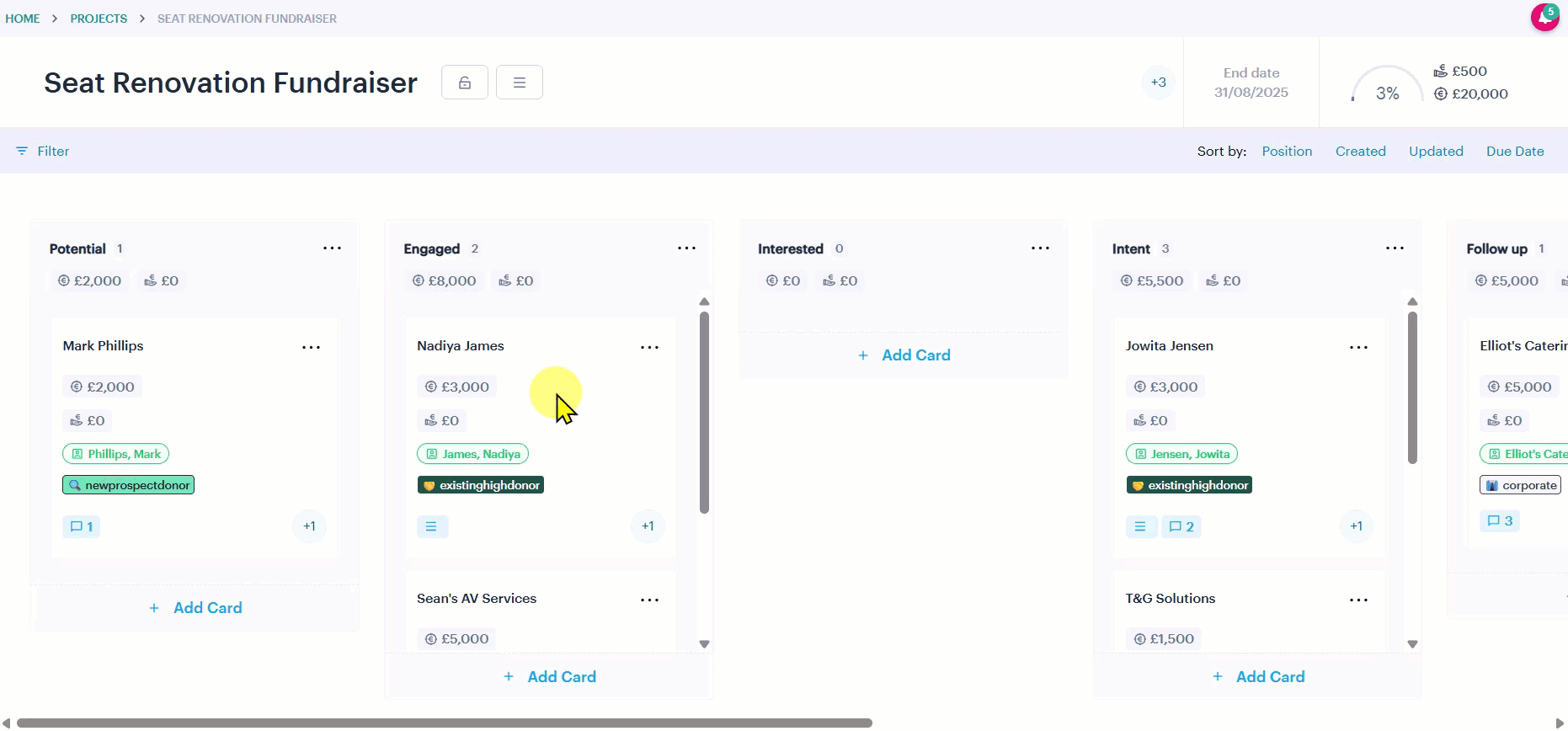The height and width of the screenshot is (731, 1568).
Task: Click the corporate tag on Elliot's card
Action: [1520, 485]
